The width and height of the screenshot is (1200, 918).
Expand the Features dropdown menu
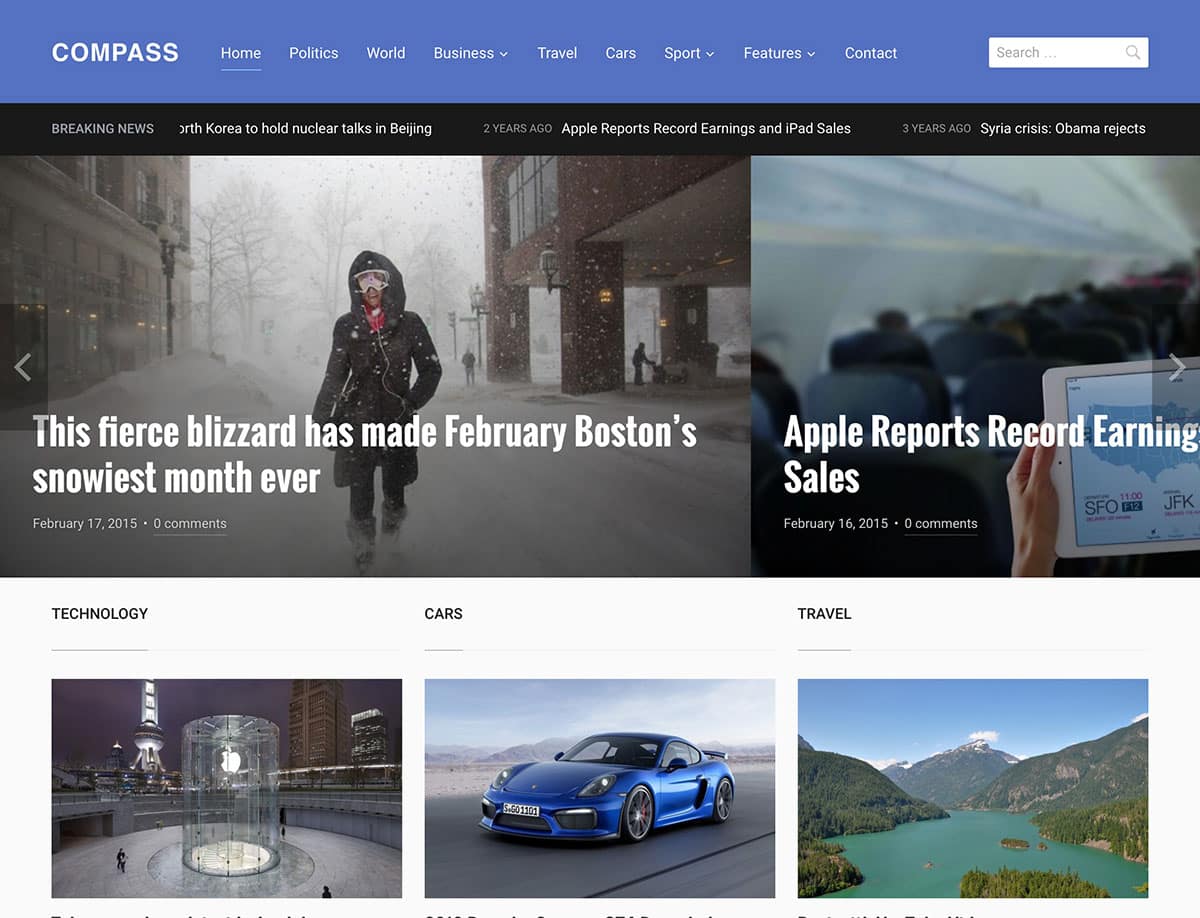(780, 53)
